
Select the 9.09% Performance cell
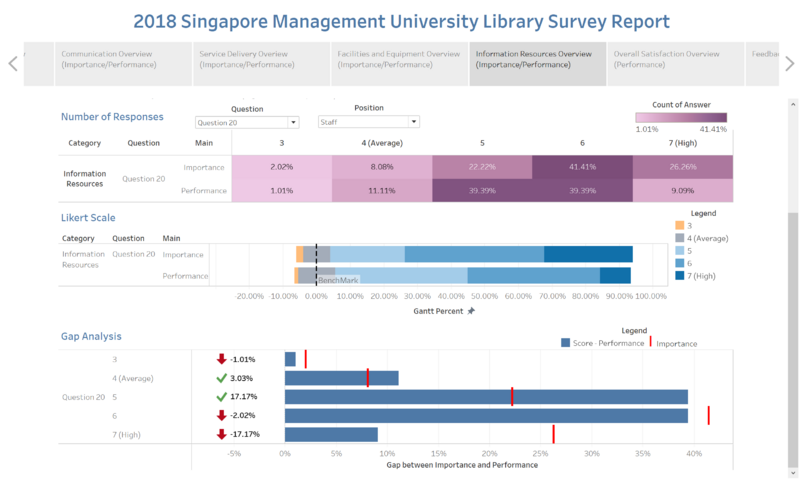point(683,190)
